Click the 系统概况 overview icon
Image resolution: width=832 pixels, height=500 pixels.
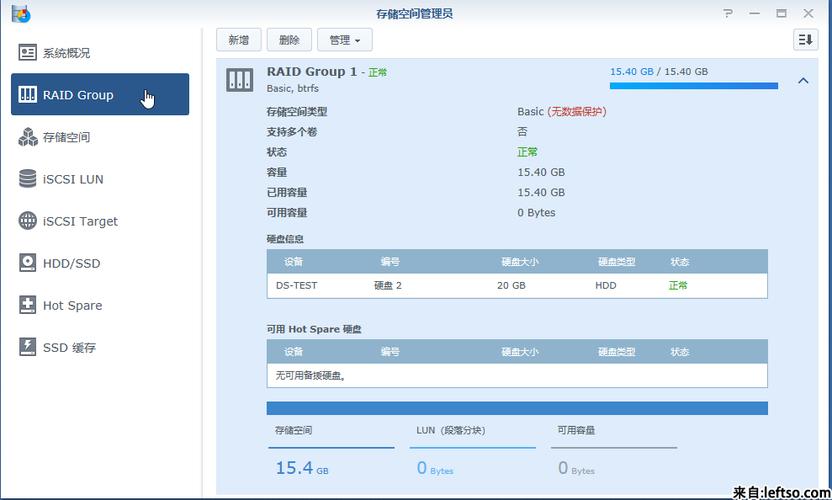coord(28,53)
